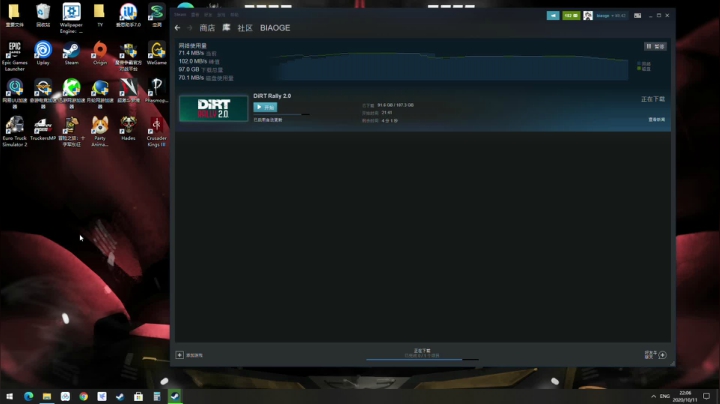The height and width of the screenshot is (404, 720).
Task: Launch Origin from the desktop
Action: tap(100, 53)
